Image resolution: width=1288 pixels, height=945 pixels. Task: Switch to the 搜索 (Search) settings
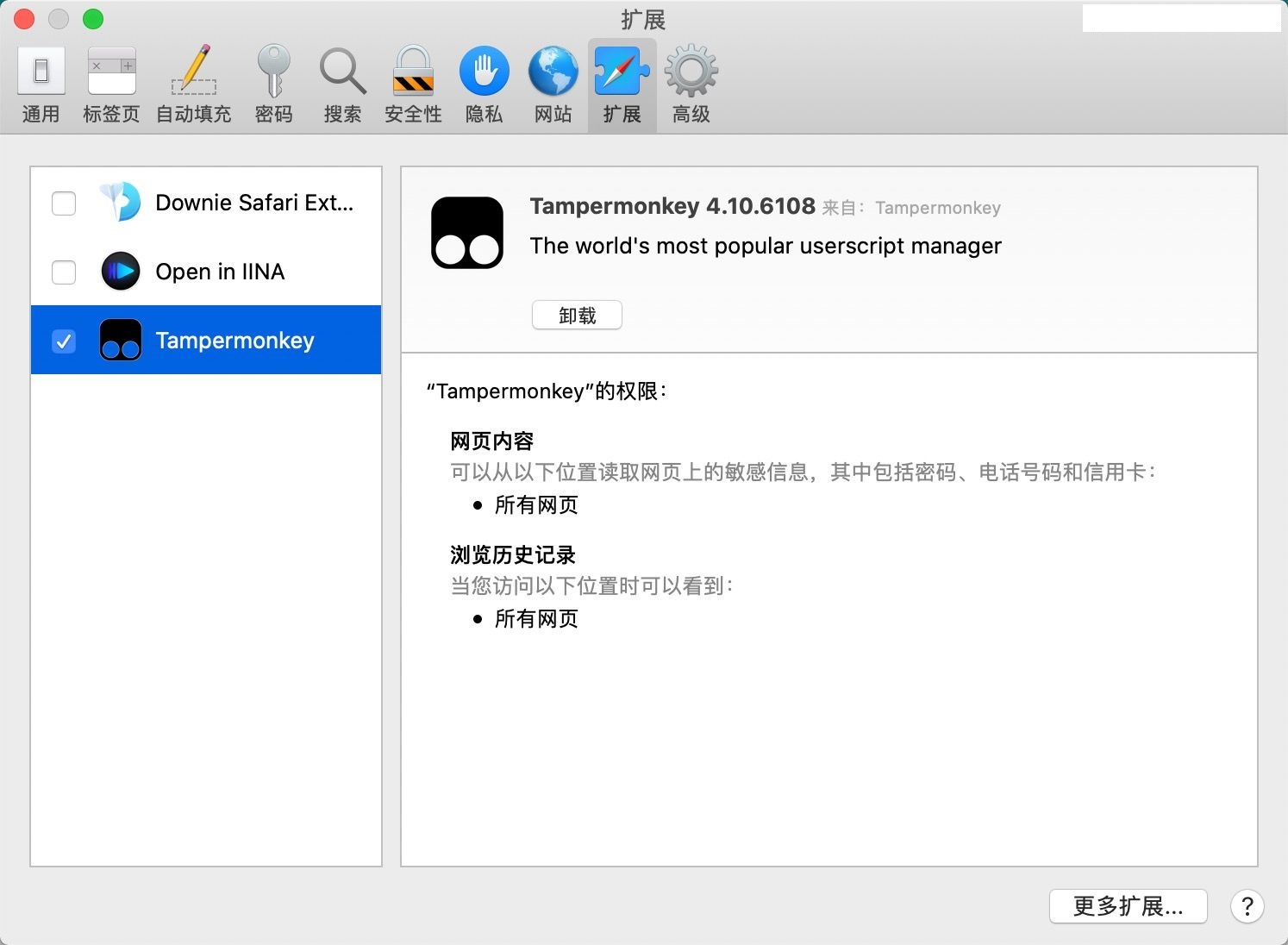[x=342, y=82]
